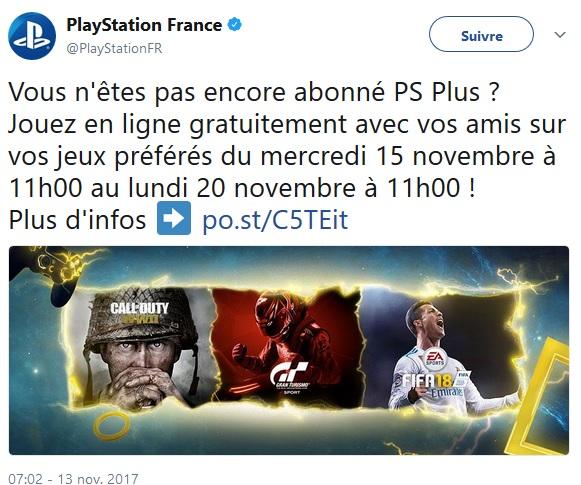Click the tweet text about PS Plus

[287, 156]
